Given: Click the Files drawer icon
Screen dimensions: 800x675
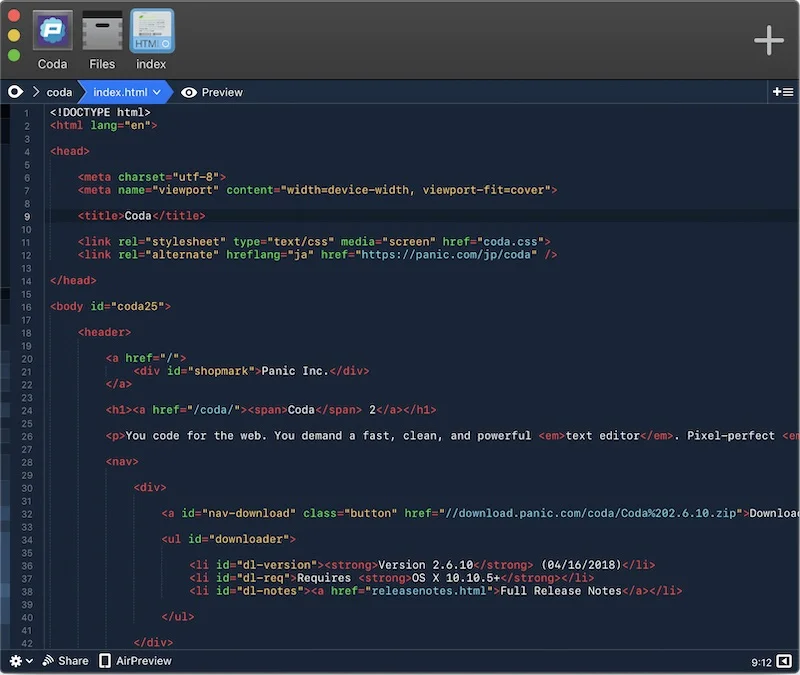Looking at the screenshot, I should point(102,30).
